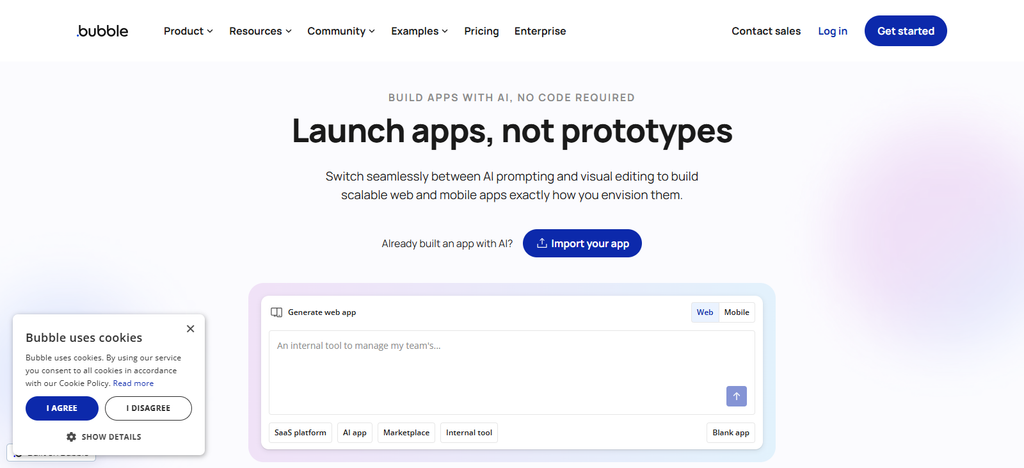
Task: Open the Log in page
Action: (x=833, y=31)
